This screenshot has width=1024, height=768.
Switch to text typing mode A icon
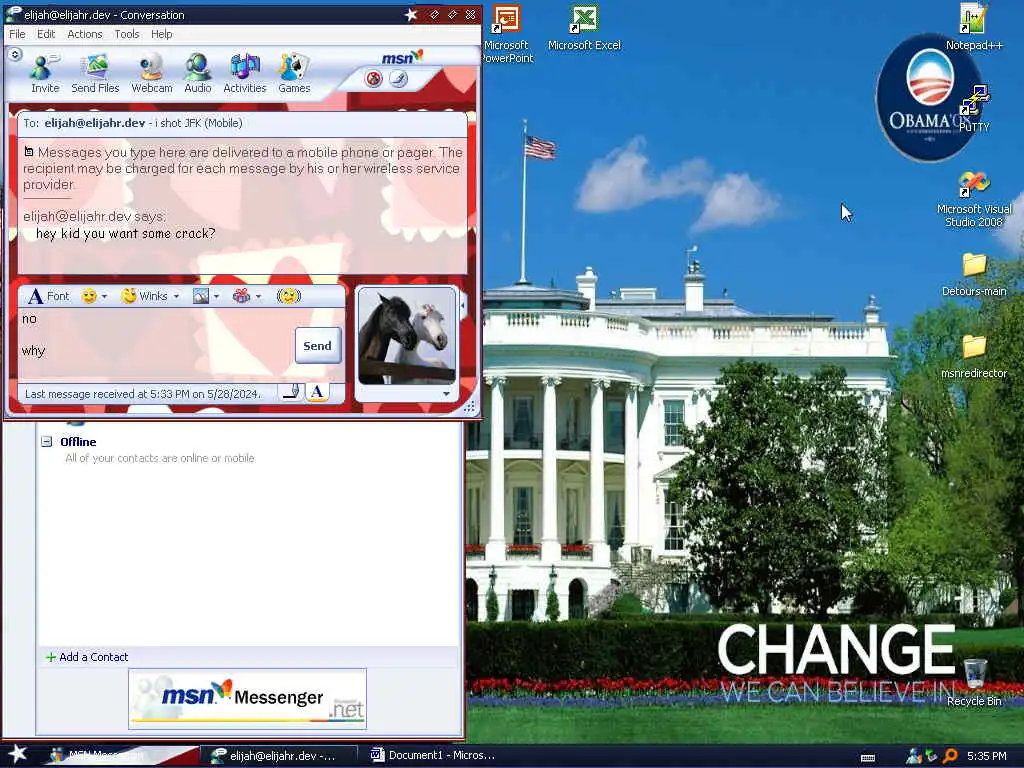pos(317,392)
